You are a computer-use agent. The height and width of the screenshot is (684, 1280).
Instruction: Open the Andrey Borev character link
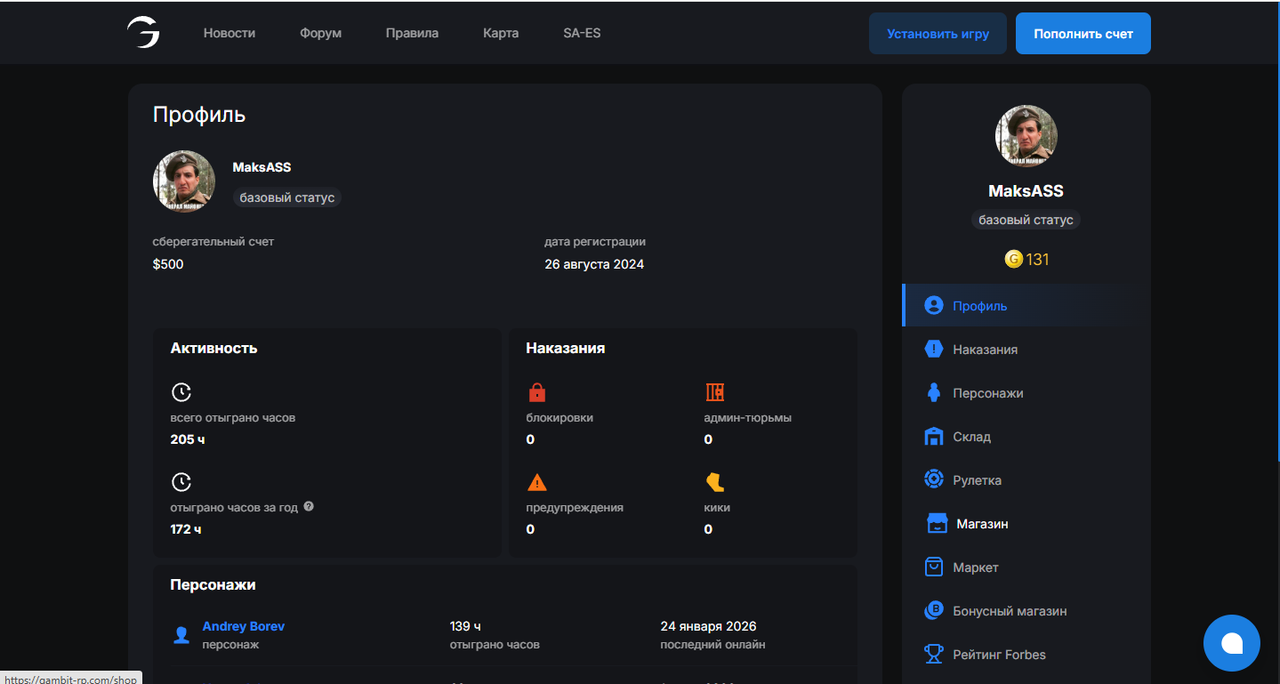coord(243,626)
